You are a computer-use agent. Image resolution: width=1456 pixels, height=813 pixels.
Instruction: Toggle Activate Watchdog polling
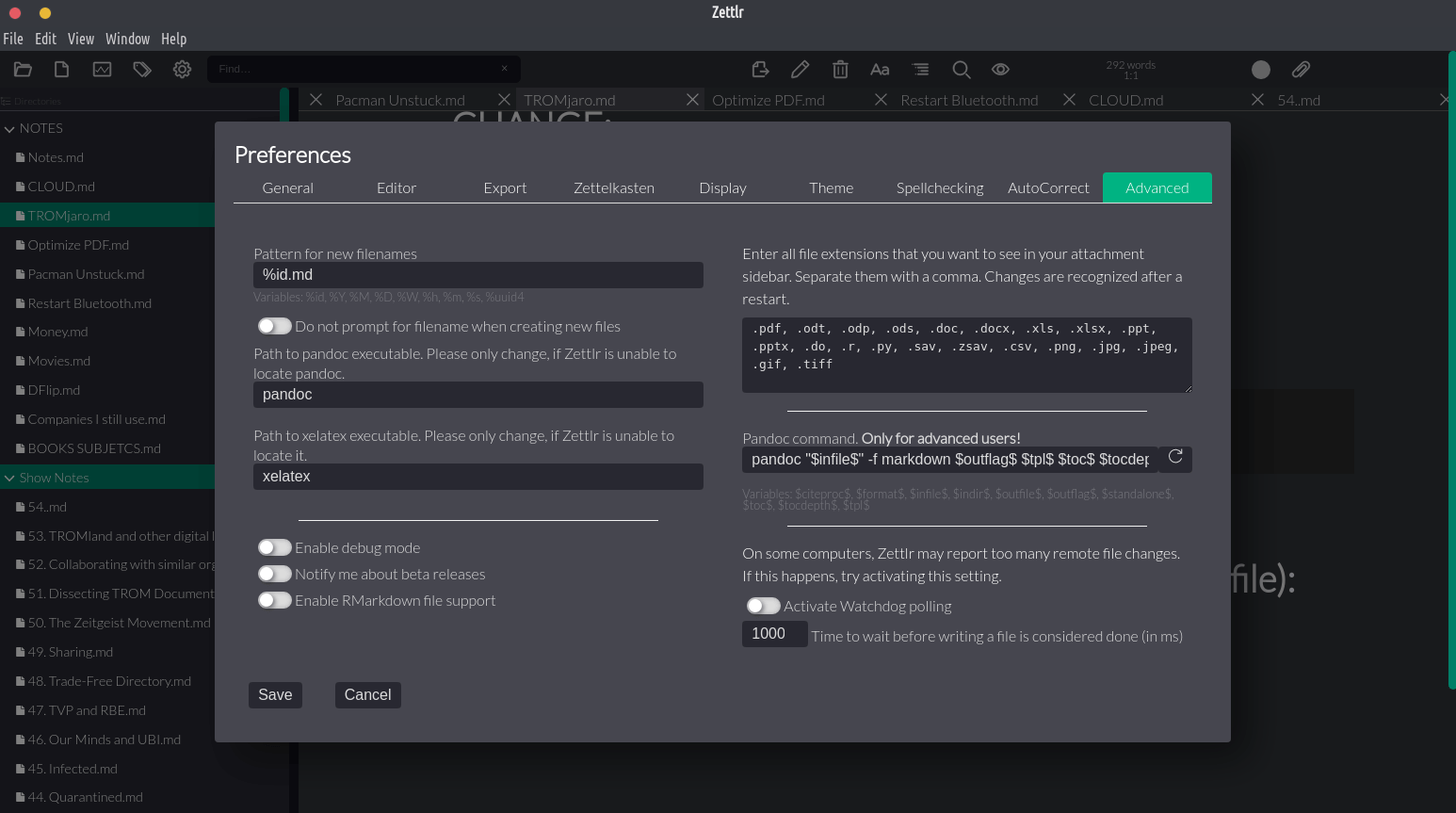click(763, 606)
